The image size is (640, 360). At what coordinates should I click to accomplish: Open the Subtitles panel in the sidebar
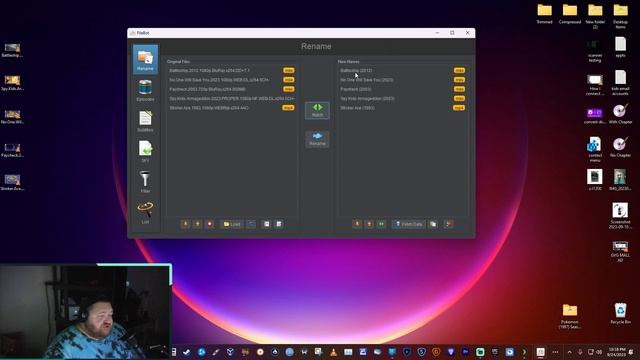point(145,121)
